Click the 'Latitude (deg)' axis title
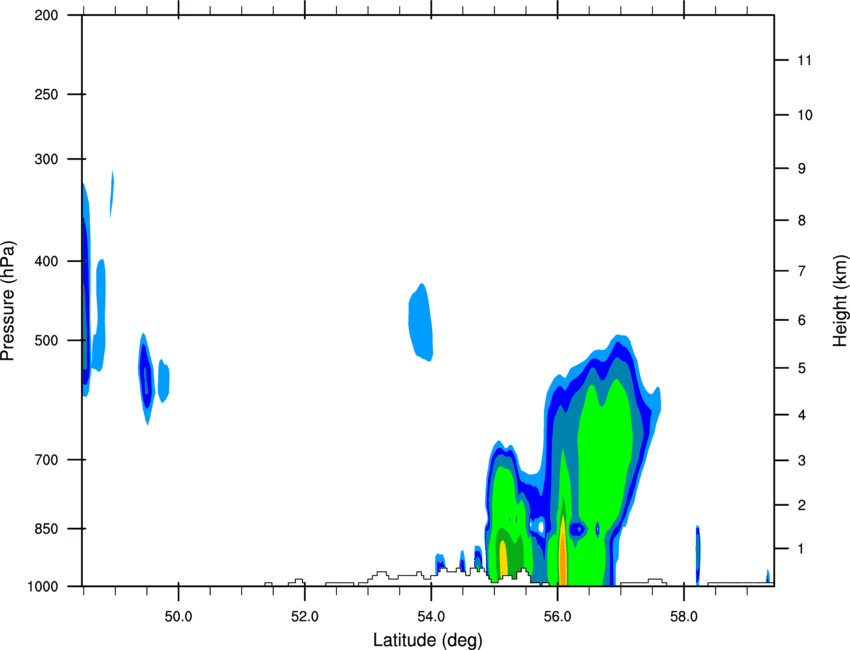Viewport: 850px width, 650px height. pos(427,640)
